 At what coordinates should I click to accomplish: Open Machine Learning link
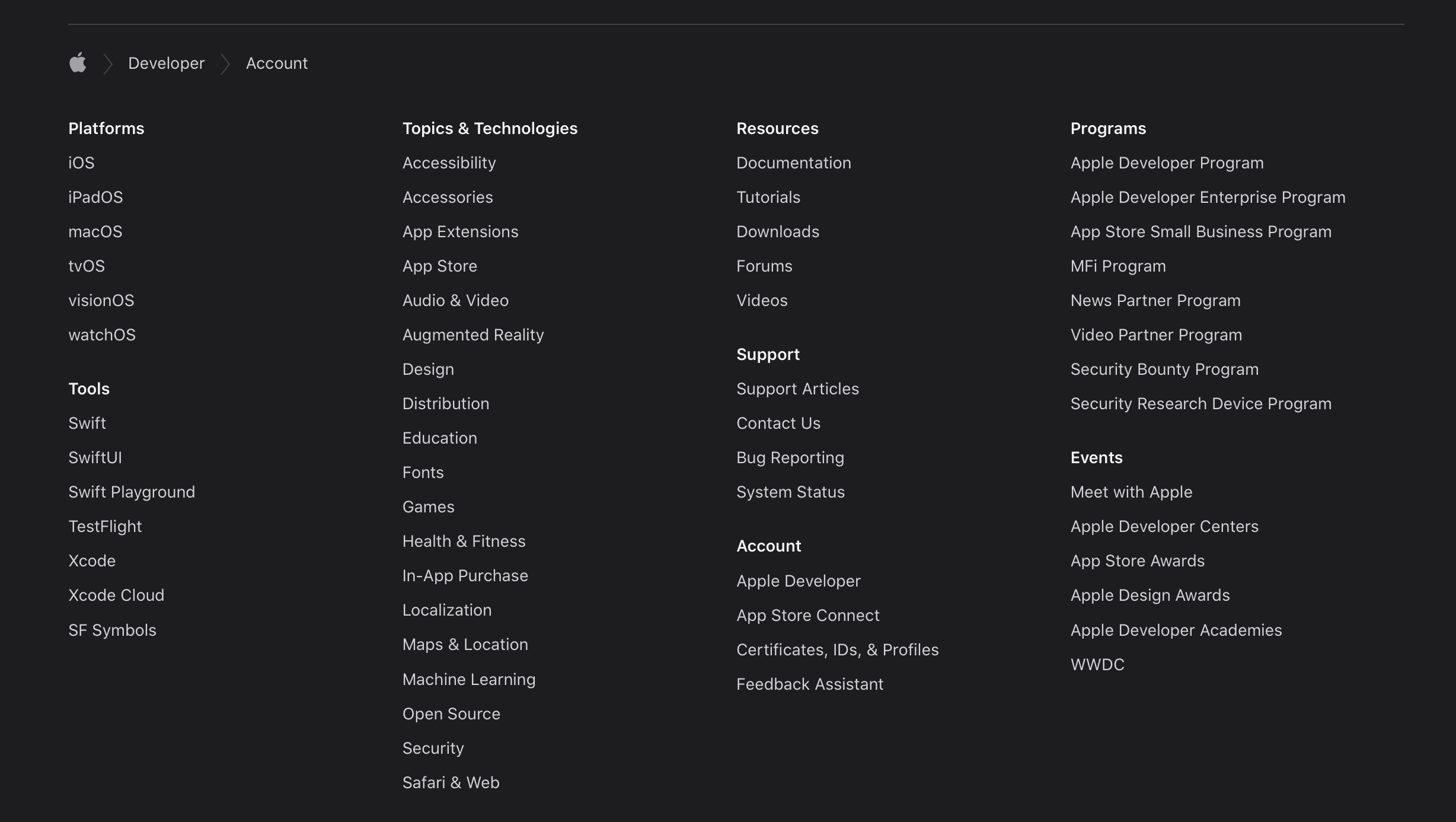469,679
